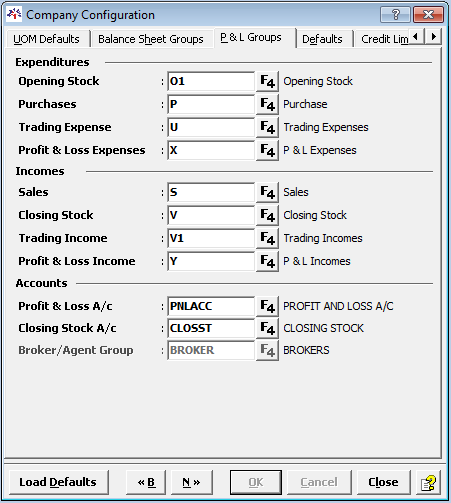Click the help notes icon beside Close

click(x=428, y=482)
